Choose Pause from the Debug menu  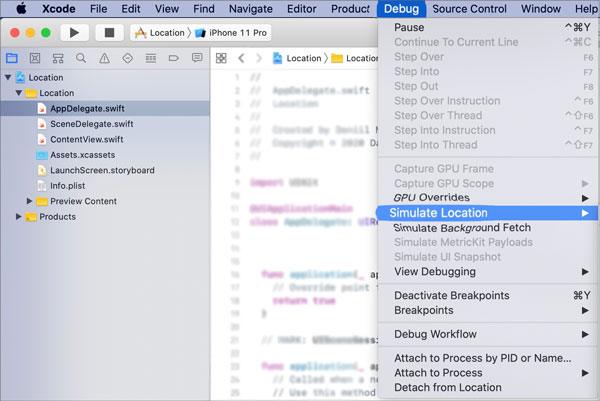pyautogui.click(x=488, y=28)
